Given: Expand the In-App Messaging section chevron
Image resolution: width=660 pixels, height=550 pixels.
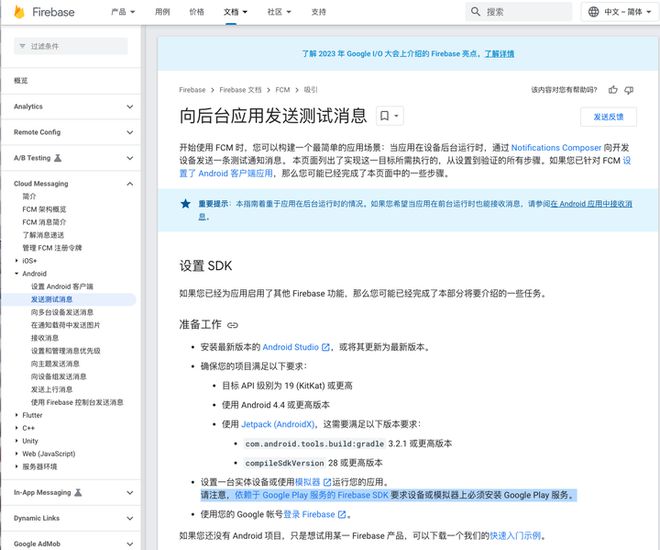Looking at the screenshot, I should point(130,492).
